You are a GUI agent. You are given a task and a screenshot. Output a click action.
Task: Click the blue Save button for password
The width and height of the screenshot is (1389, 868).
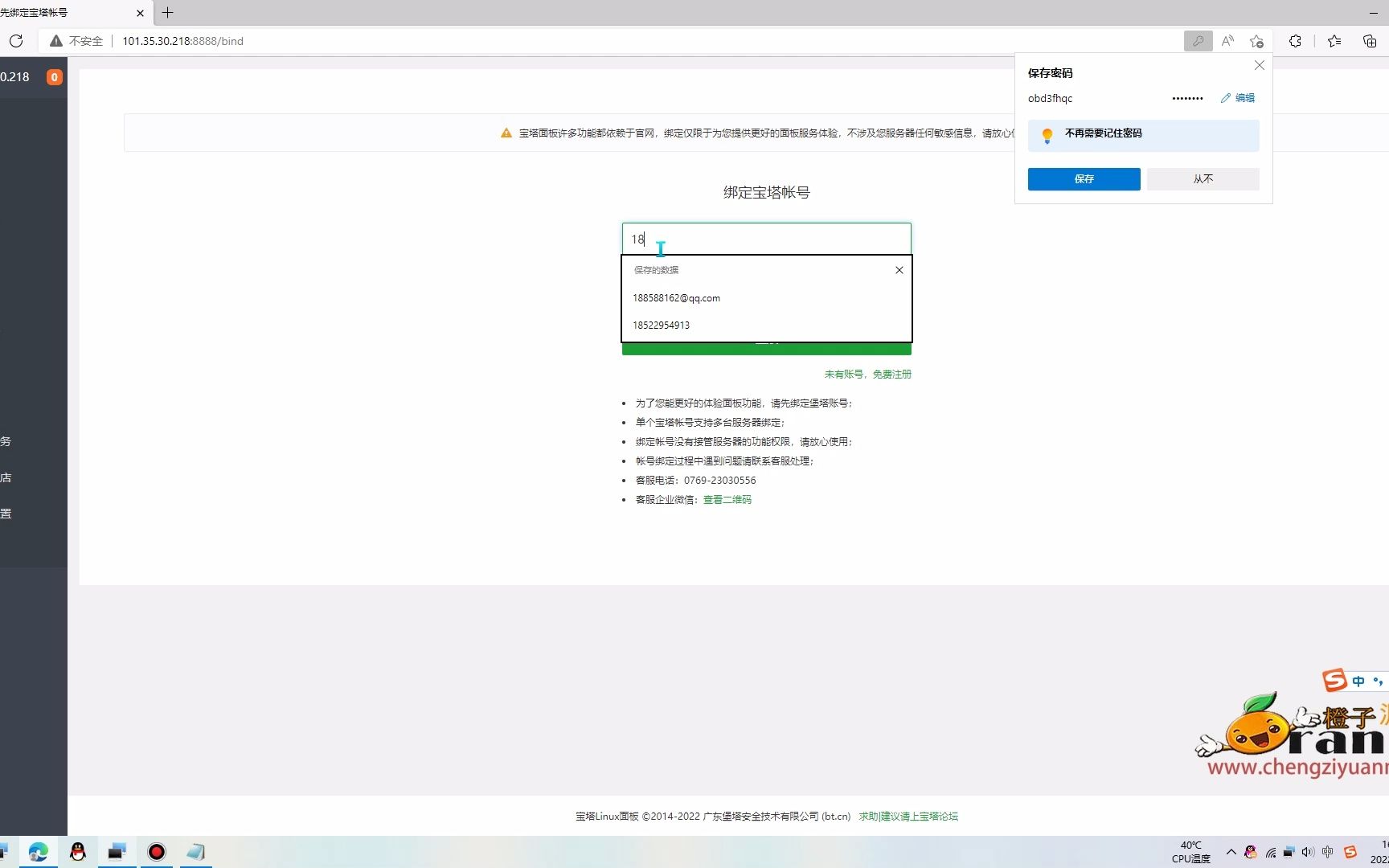tap(1084, 179)
